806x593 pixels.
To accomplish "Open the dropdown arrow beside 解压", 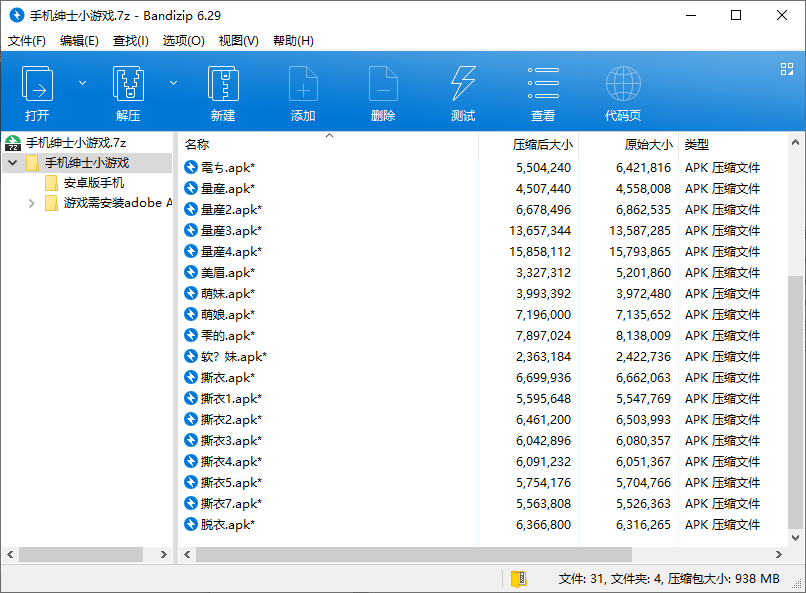I will (174, 83).
